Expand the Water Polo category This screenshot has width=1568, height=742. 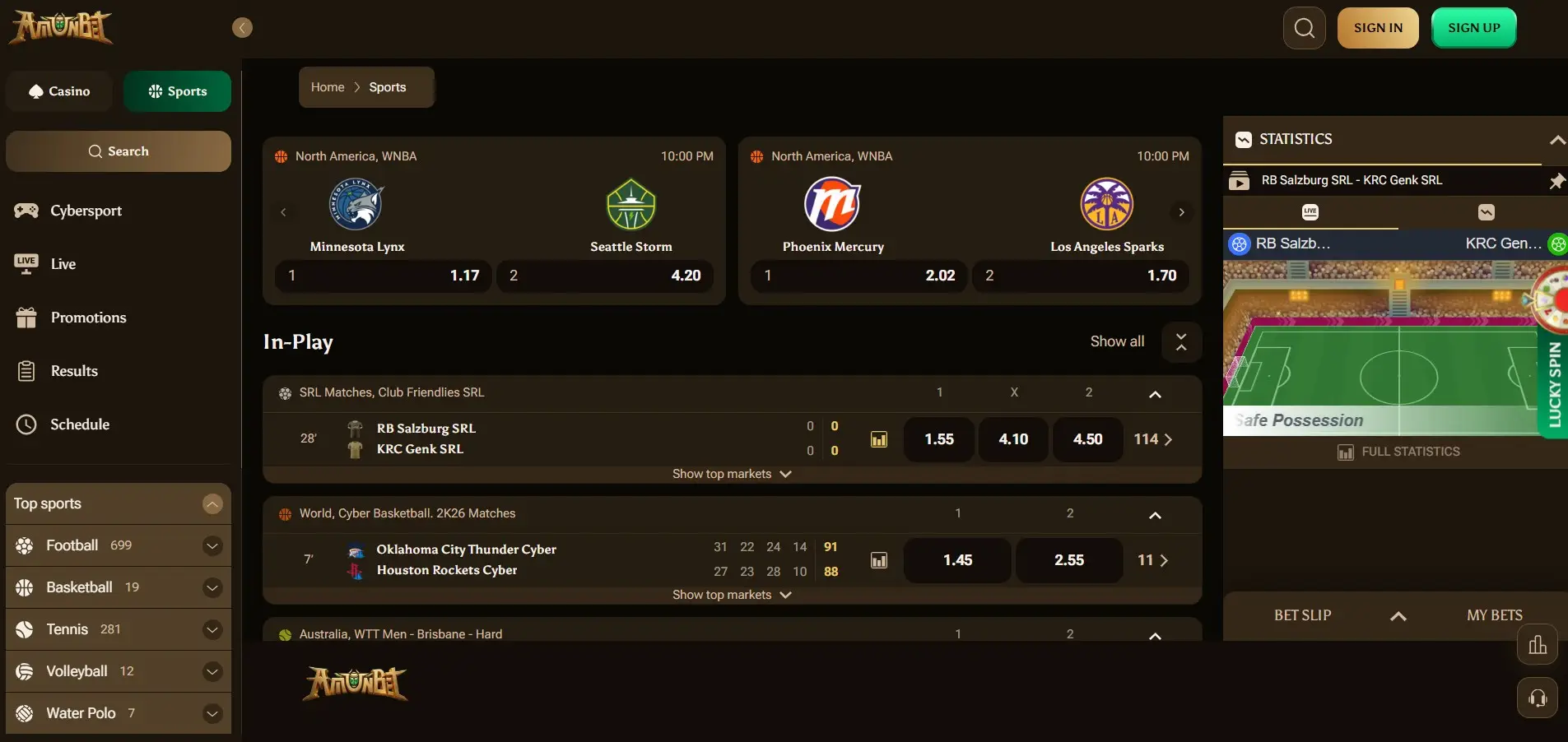212,713
